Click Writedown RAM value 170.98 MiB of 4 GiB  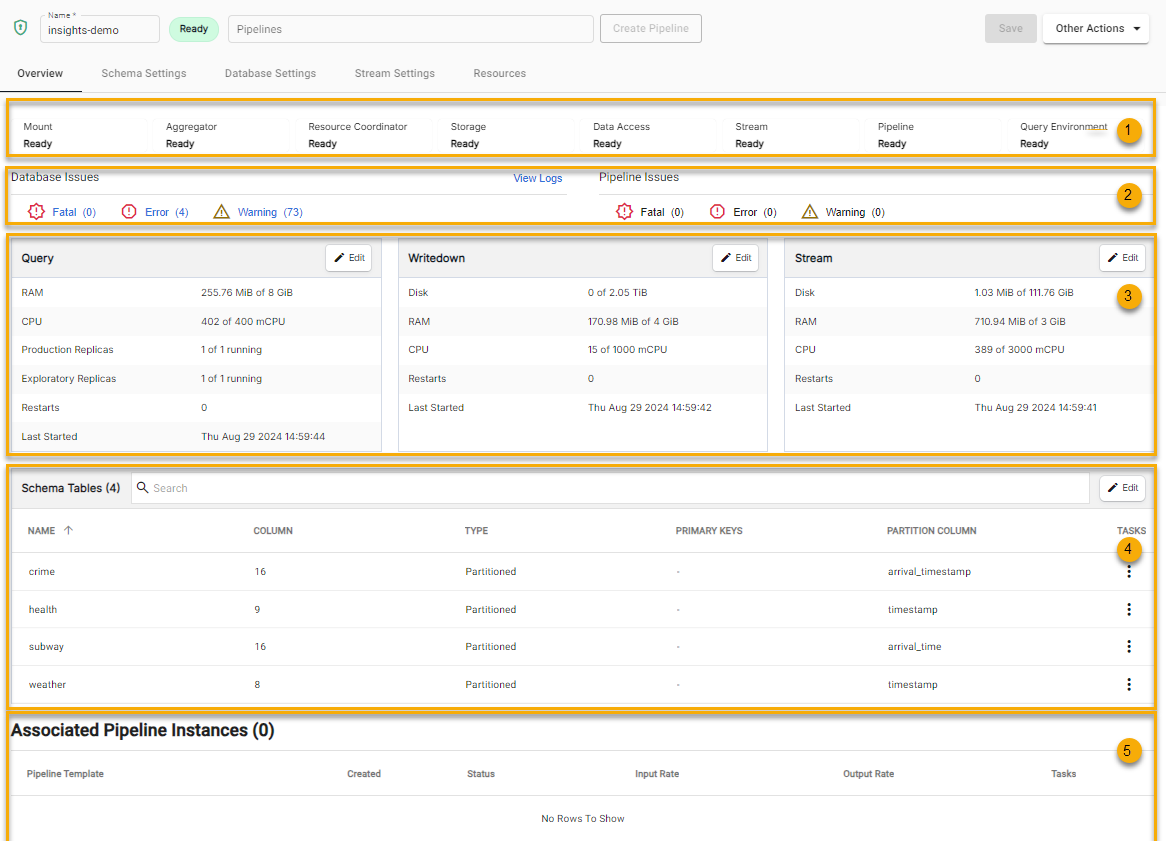click(633, 321)
